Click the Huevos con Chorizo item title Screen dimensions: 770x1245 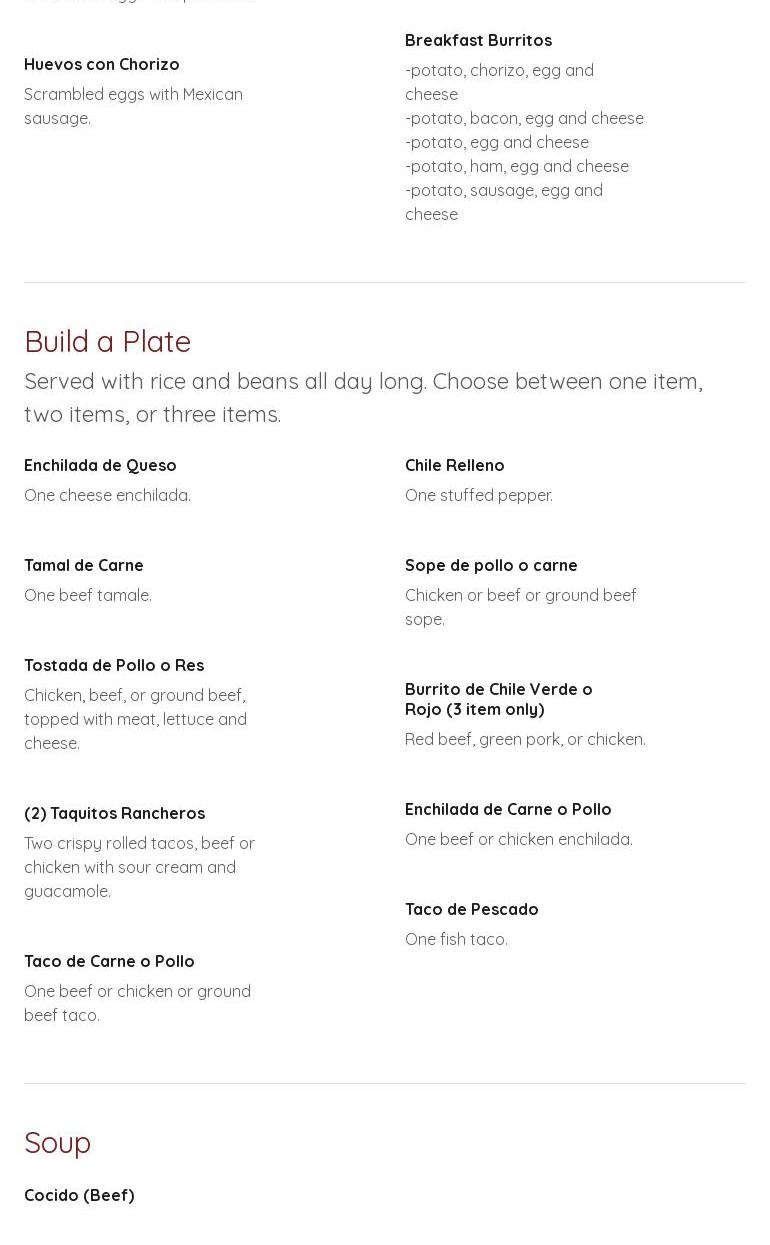coord(102,64)
